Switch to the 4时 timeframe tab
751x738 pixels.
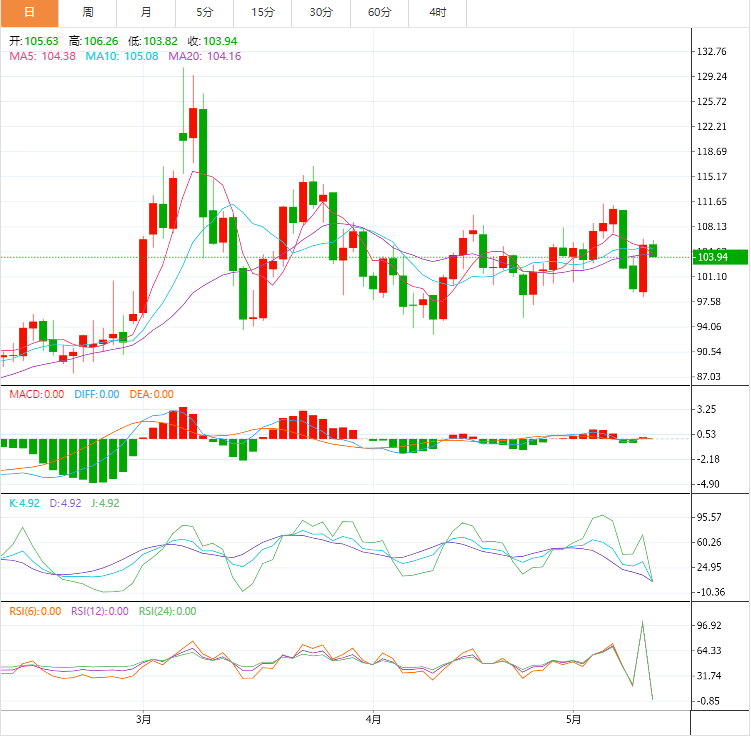coord(438,13)
